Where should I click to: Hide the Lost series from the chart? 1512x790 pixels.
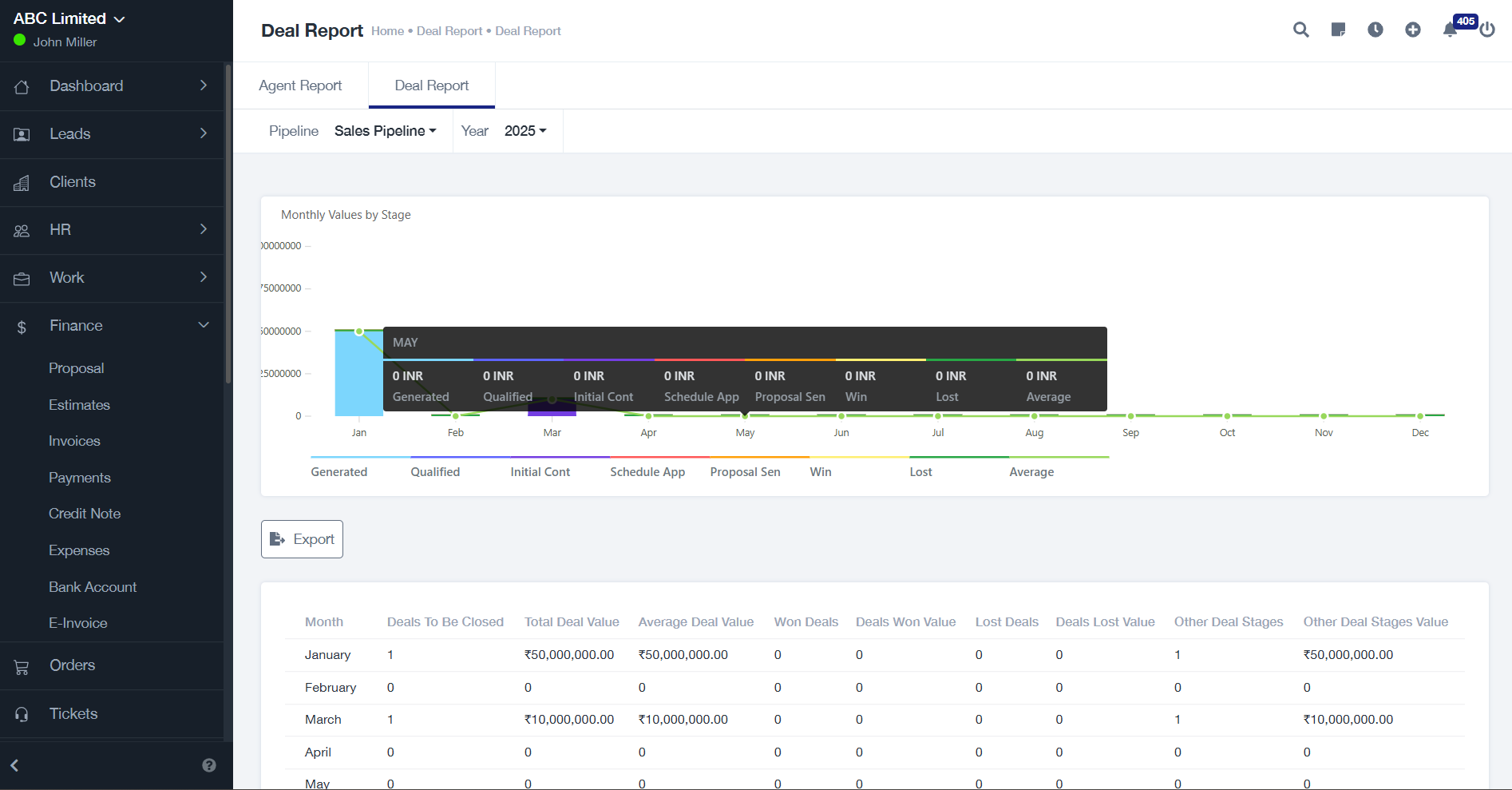920,471
